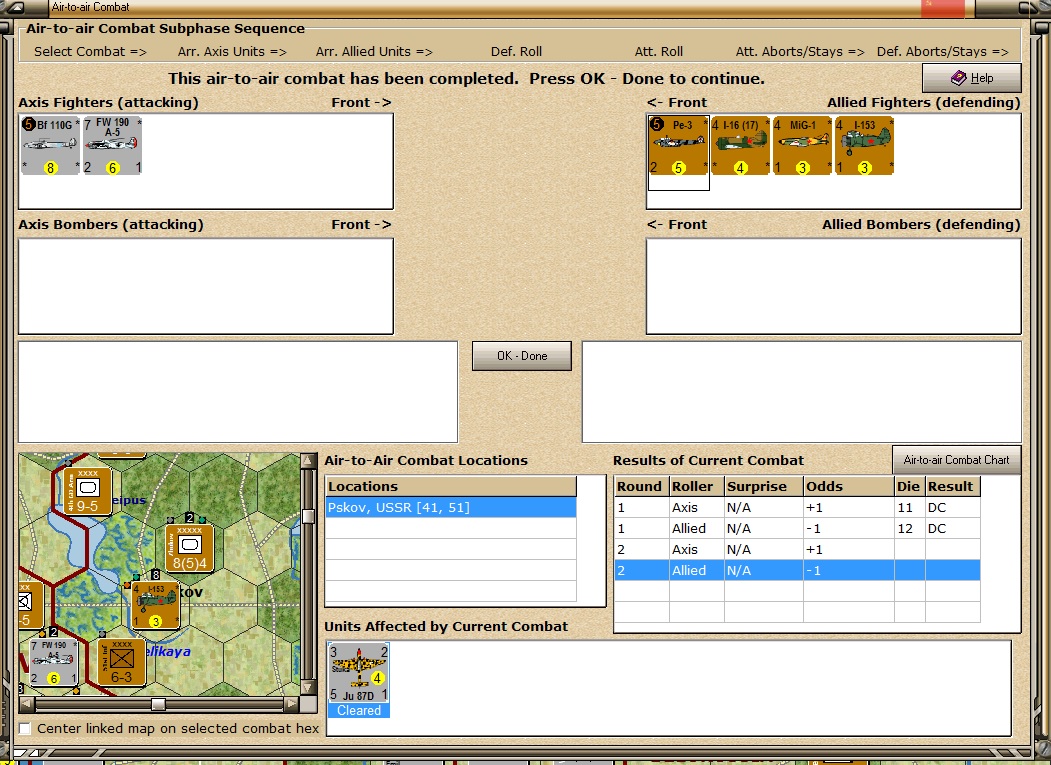
Task: Click the mini map horizontal scrollbar left arrow
Action: click(27, 704)
